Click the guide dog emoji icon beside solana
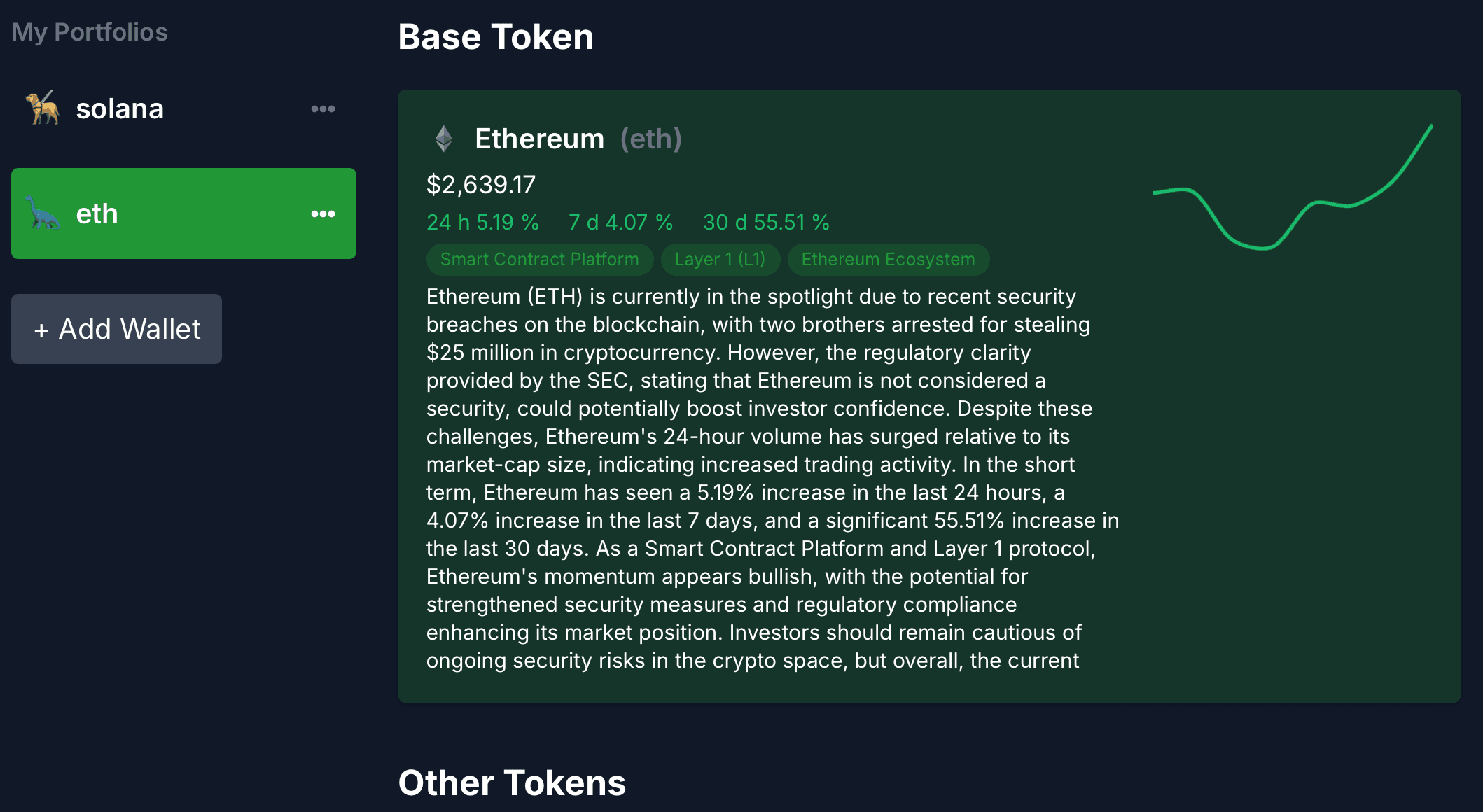Viewport: 1483px width, 812px height. (42, 108)
